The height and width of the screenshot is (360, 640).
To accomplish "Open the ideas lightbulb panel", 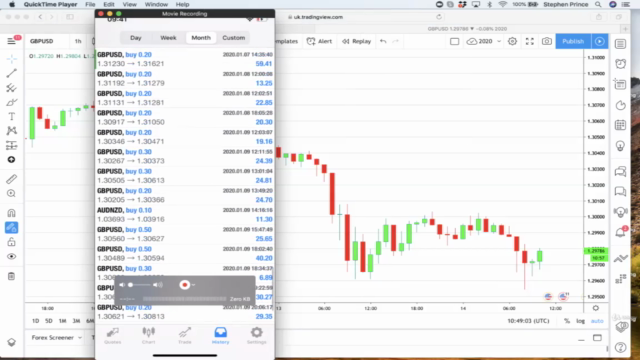I will (x=620, y=146).
